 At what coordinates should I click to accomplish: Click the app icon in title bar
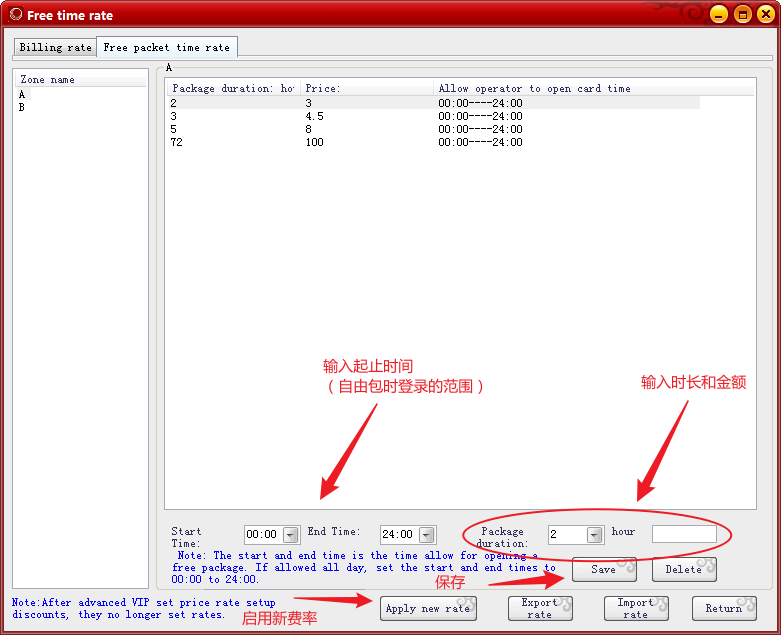[16, 14]
